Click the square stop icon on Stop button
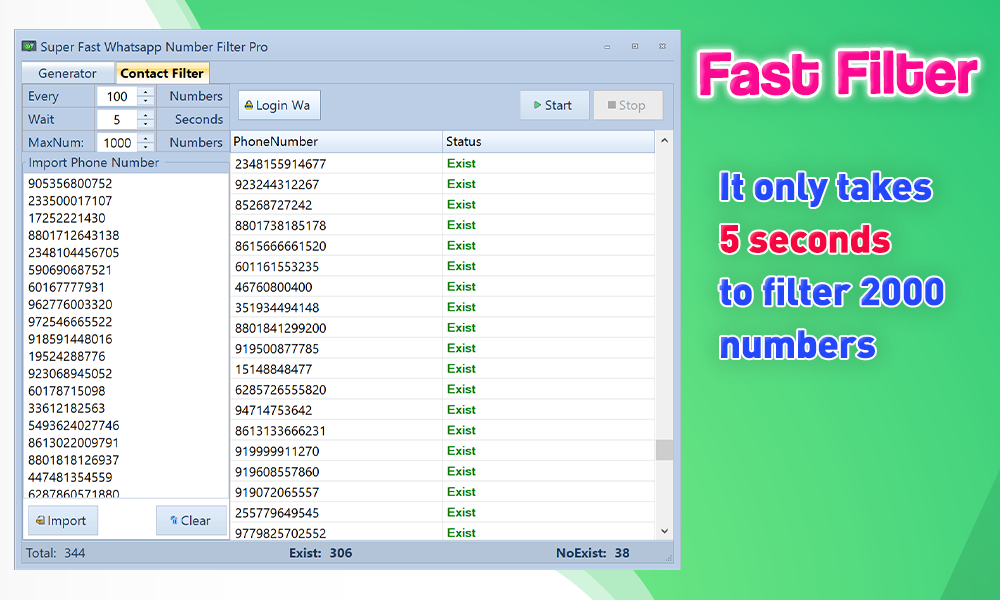 click(614, 104)
